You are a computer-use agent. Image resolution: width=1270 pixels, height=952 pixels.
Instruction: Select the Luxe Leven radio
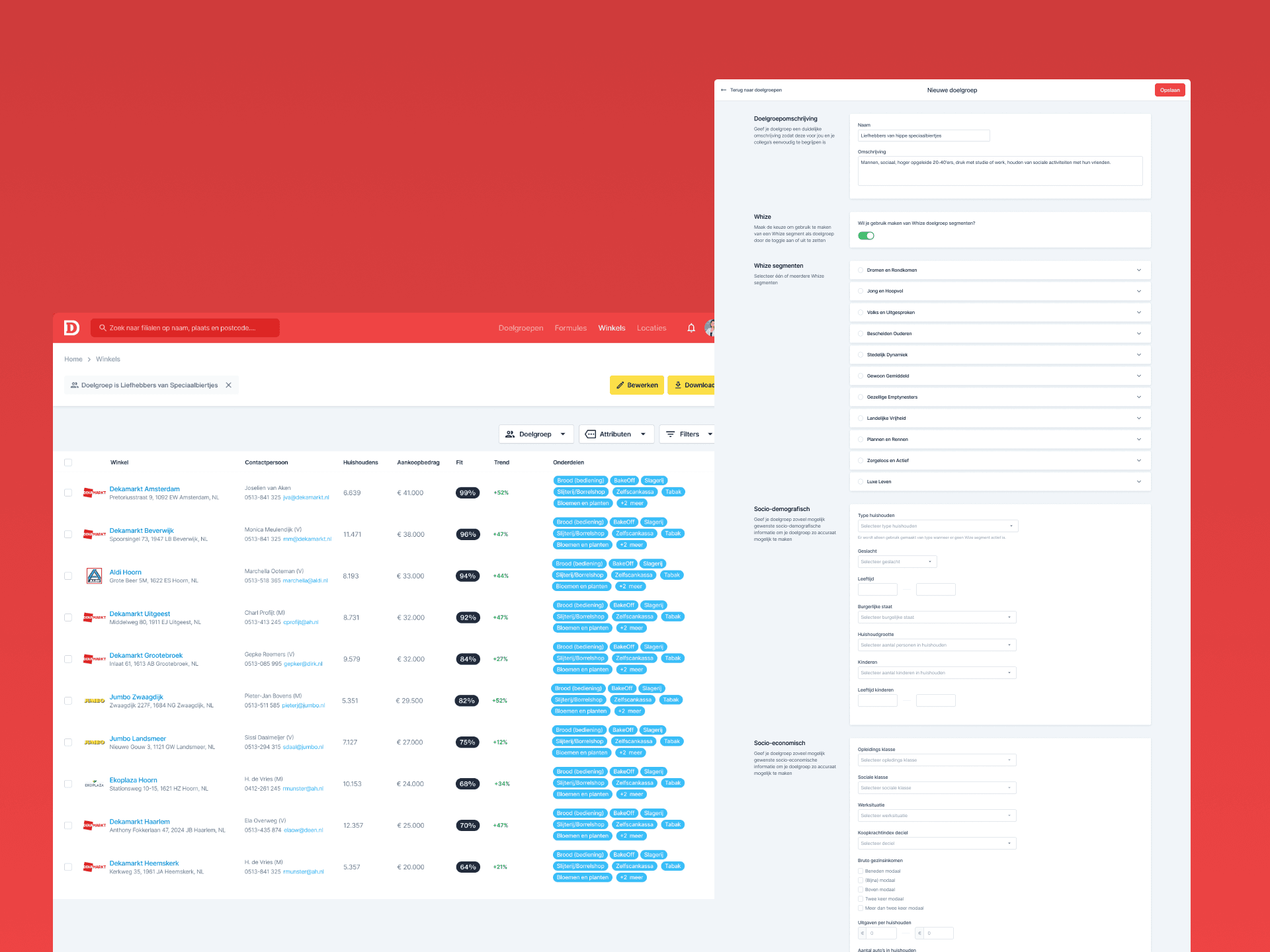coord(861,482)
